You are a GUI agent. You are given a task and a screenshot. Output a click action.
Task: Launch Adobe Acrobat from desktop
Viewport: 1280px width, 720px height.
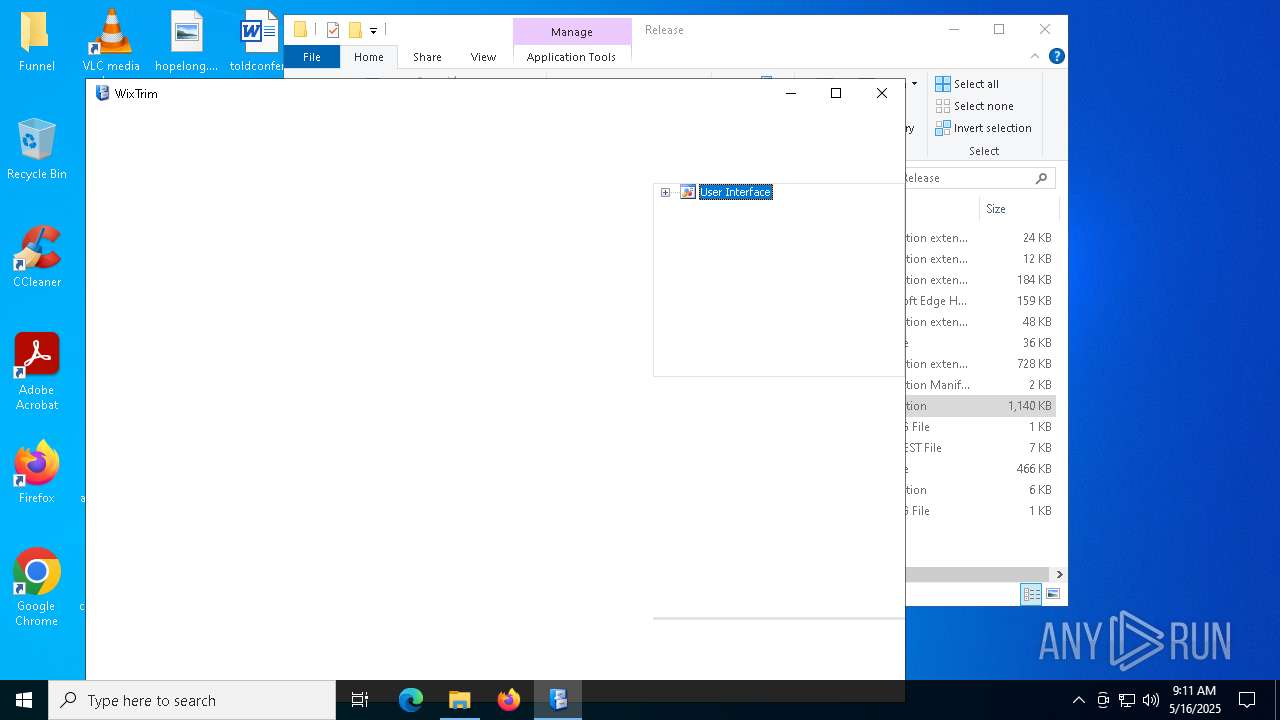37,372
